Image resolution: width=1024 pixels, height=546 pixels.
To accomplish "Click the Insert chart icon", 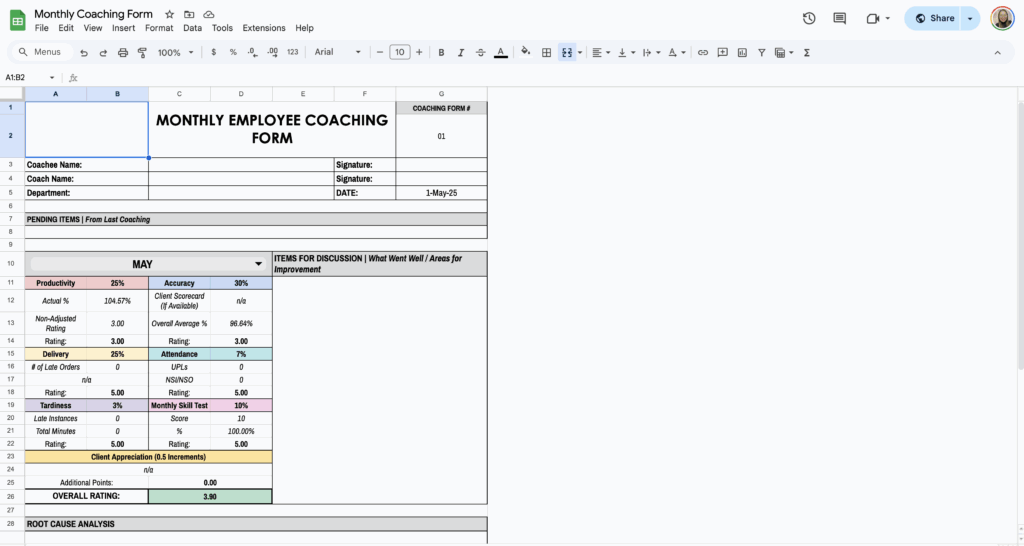I will pos(742,53).
